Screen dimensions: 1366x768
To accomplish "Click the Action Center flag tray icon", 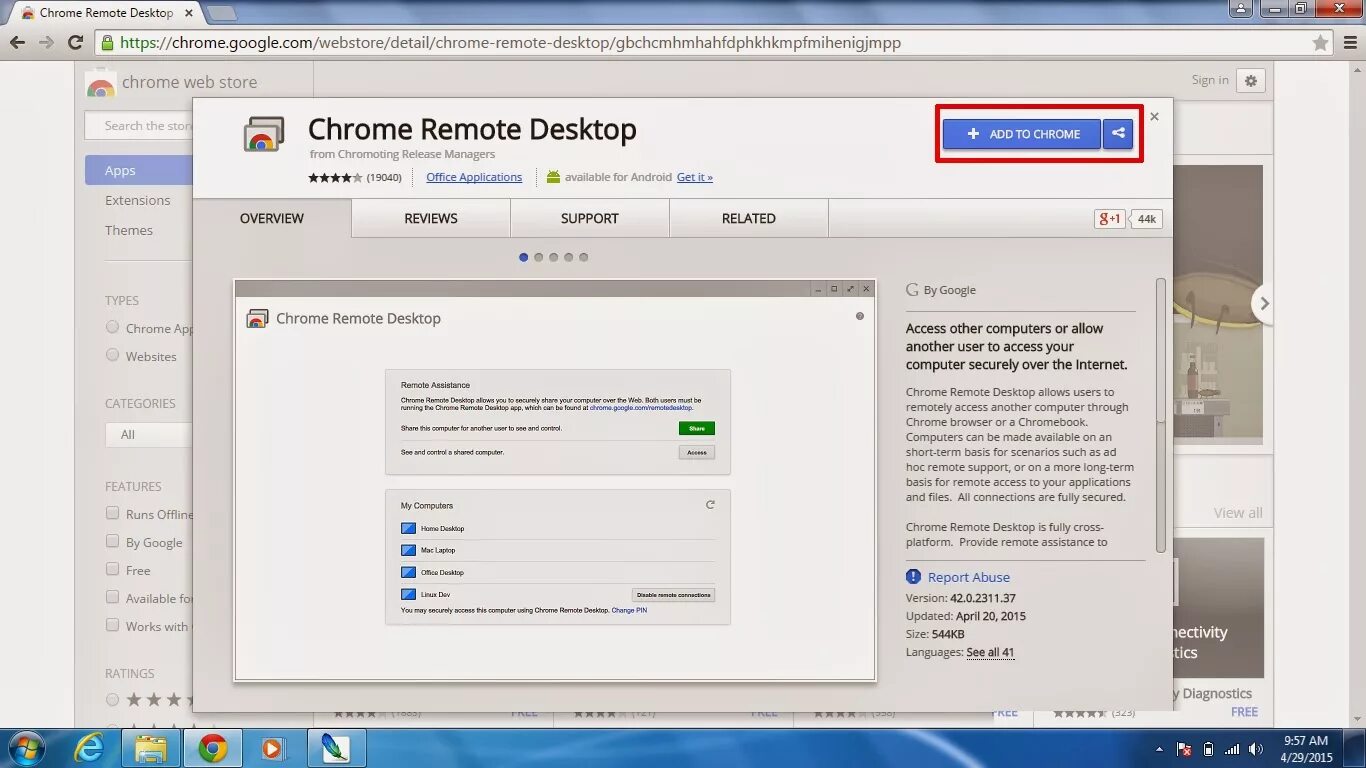I will [x=1184, y=749].
